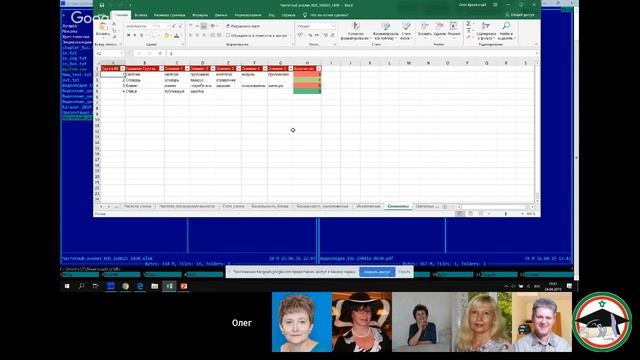
Task: Open filter dropdown on column H header
Action: point(319,69)
